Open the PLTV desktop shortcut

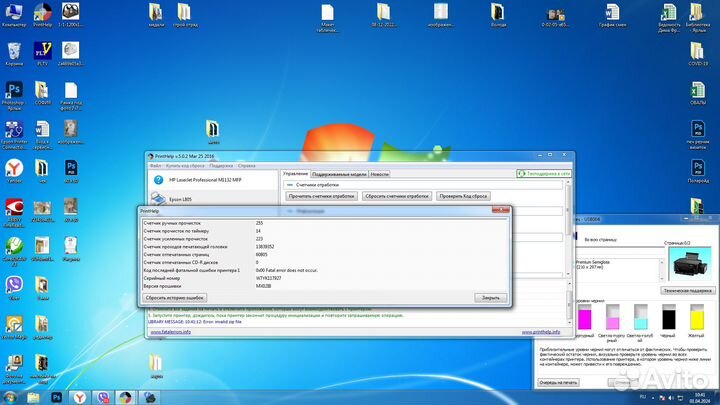click(x=42, y=54)
